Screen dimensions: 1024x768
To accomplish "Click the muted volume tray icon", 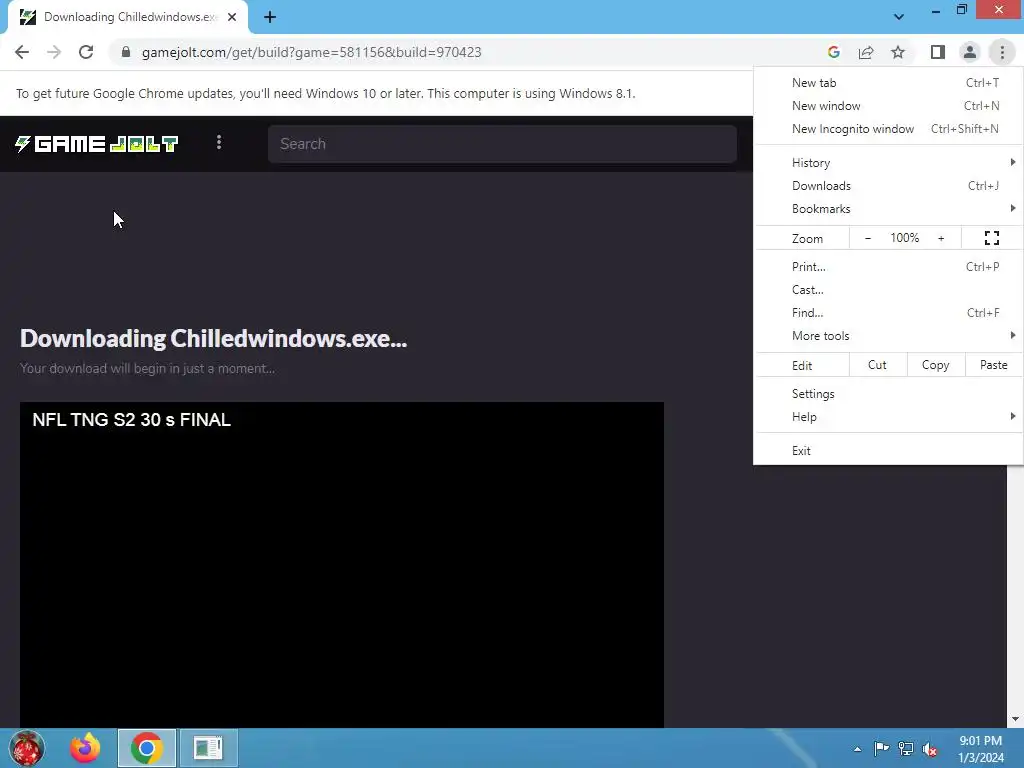I will point(930,748).
